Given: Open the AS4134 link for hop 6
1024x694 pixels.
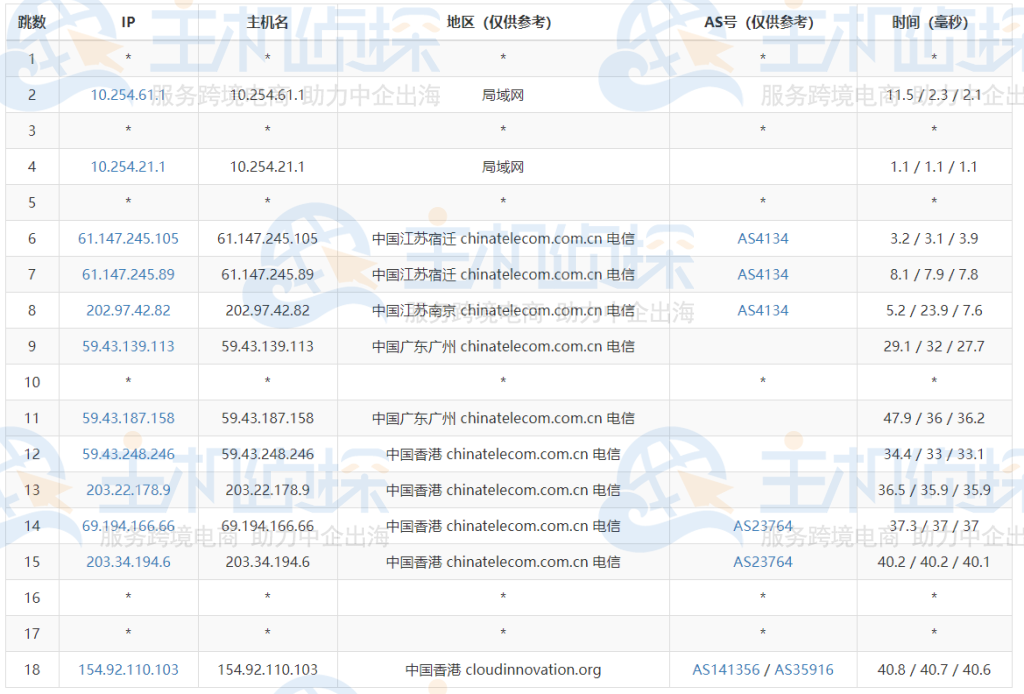Looking at the screenshot, I should [x=763, y=238].
